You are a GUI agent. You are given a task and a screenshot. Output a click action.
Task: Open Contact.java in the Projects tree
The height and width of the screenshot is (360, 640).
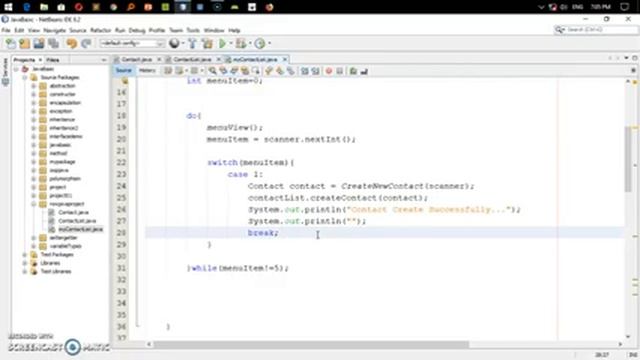tap(73, 212)
